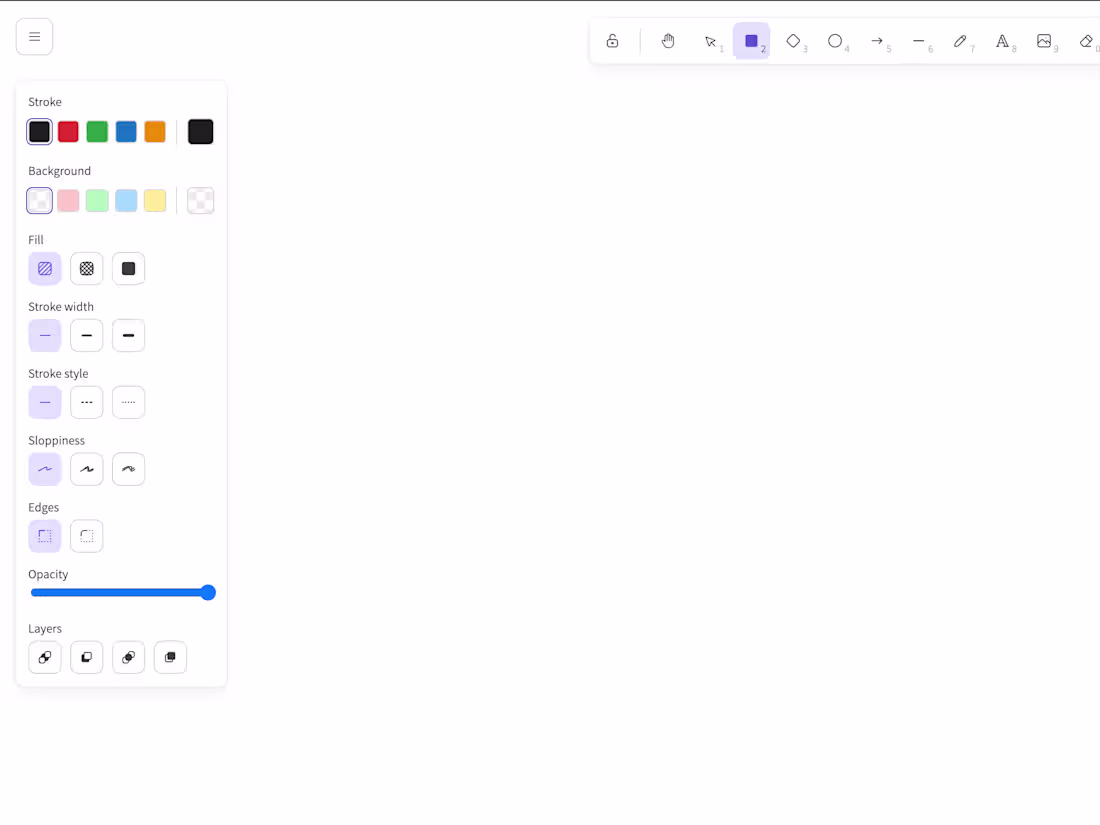Screen dimensions: 1100x825
Task: Send shape to back layer
Action: pos(44,657)
